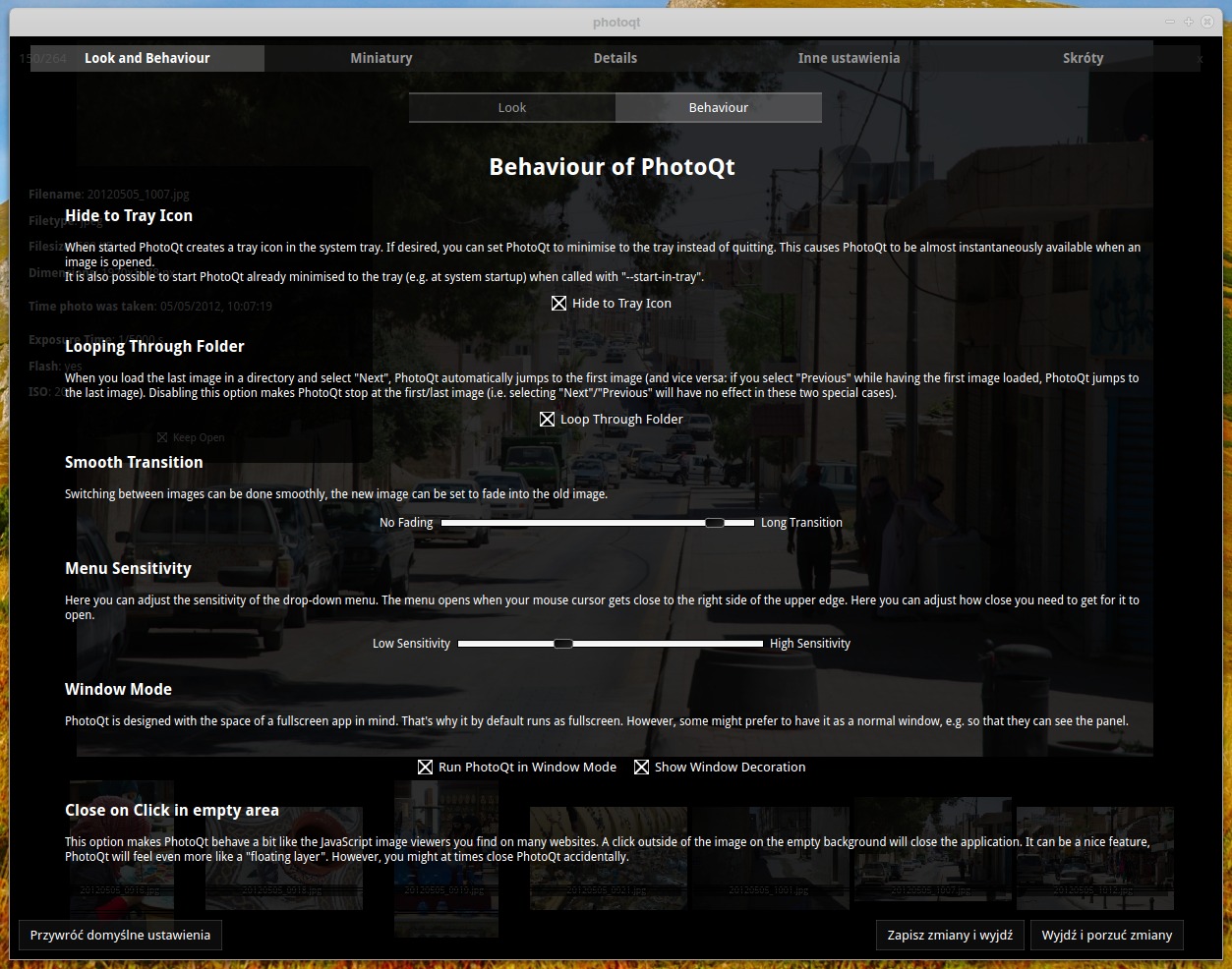Click the Hide to Tray Icon heading
1232x969 pixels.
click(129, 216)
